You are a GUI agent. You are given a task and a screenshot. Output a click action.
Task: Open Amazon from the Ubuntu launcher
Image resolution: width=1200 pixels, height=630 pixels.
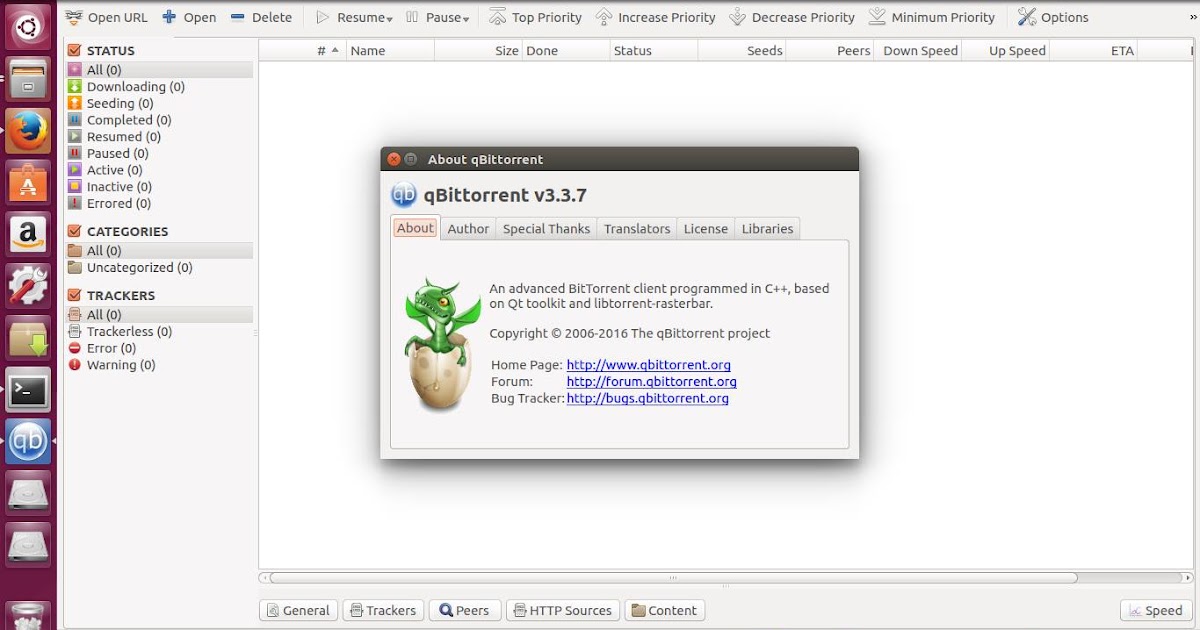[x=28, y=235]
